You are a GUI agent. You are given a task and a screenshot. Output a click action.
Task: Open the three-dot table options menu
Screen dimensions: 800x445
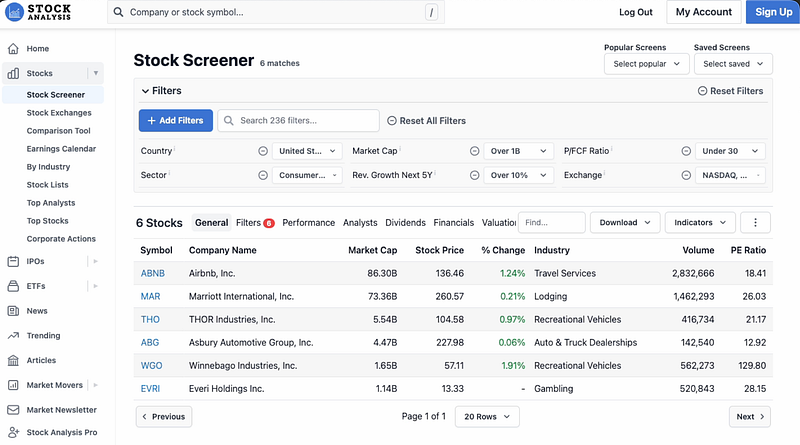(755, 223)
